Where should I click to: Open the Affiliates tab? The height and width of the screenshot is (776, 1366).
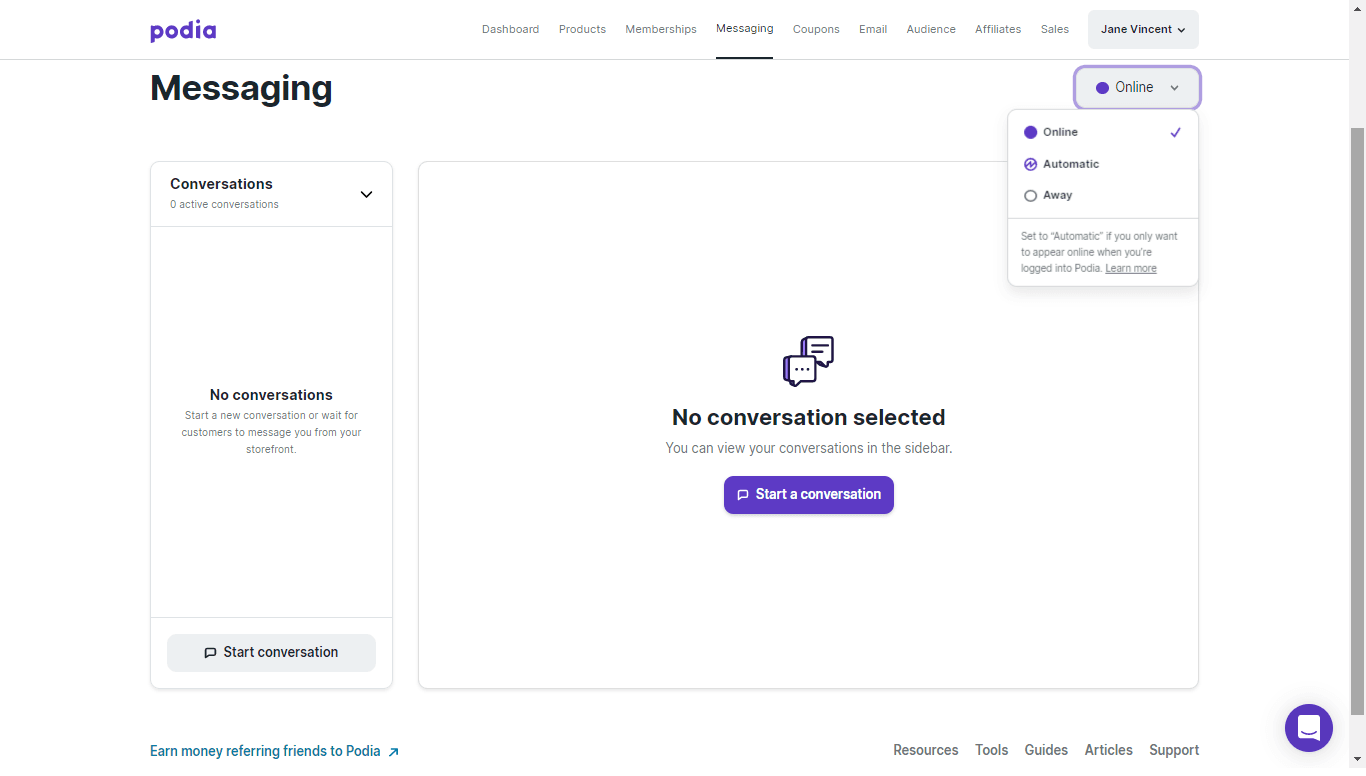pos(998,29)
